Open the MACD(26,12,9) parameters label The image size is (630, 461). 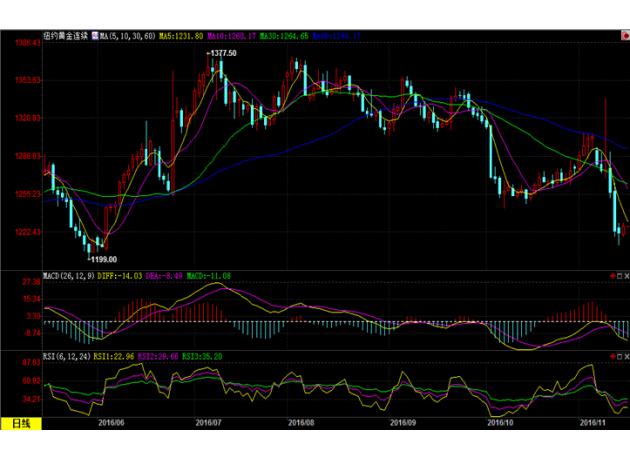pos(69,274)
